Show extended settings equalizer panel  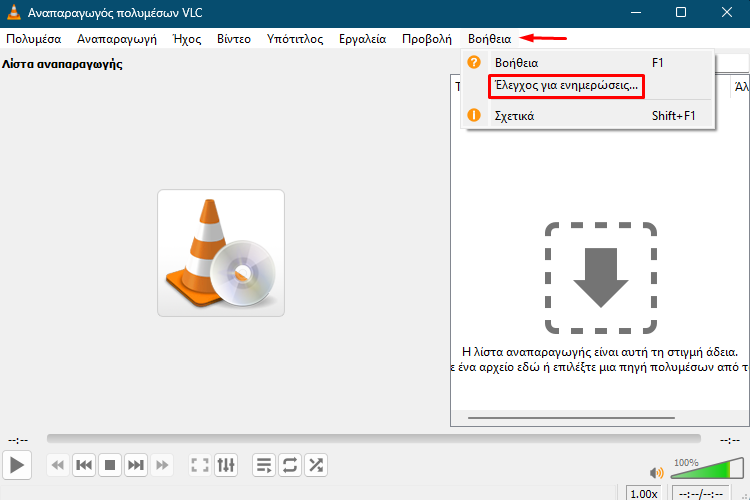[x=226, y=465]
